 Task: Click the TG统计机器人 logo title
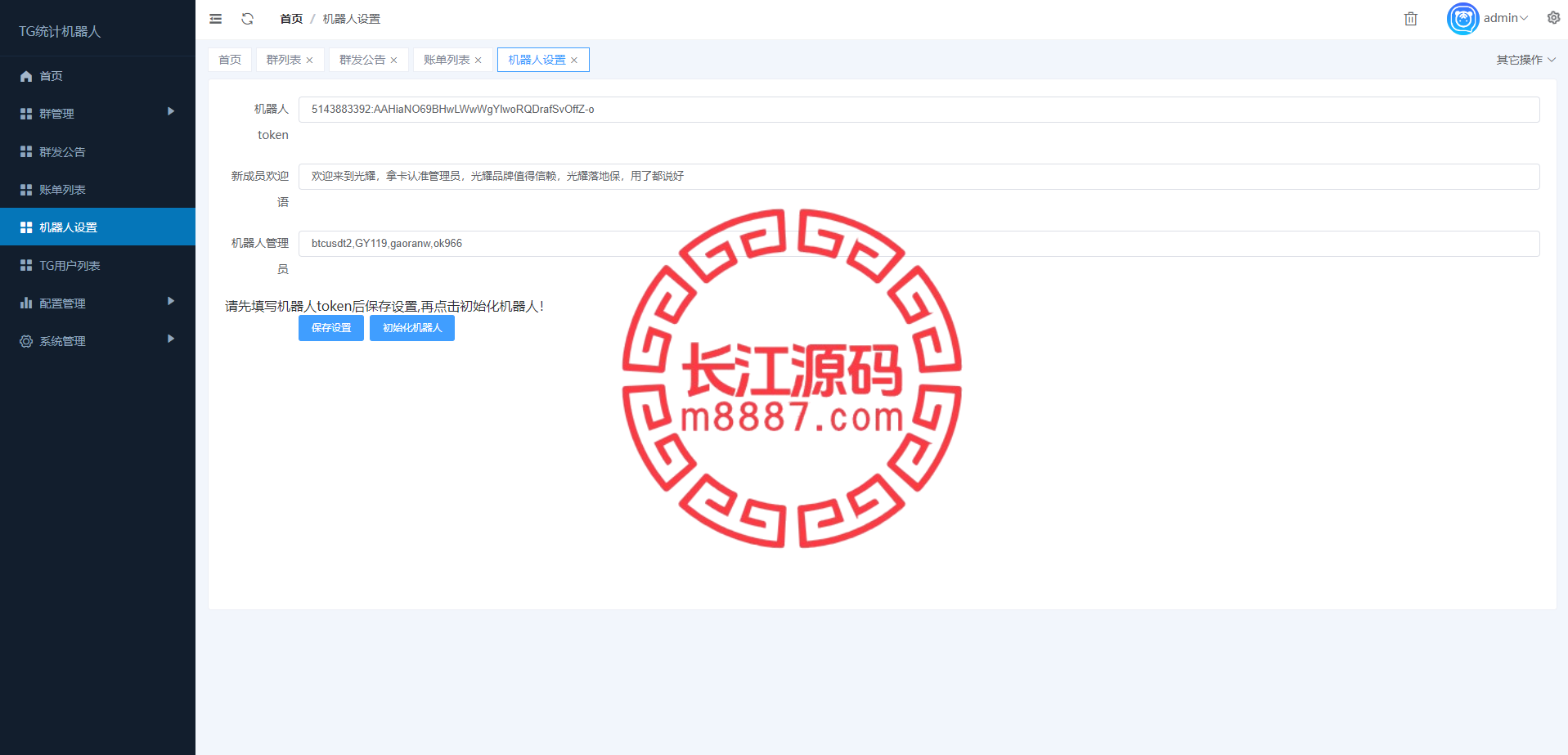pos(60,31)
